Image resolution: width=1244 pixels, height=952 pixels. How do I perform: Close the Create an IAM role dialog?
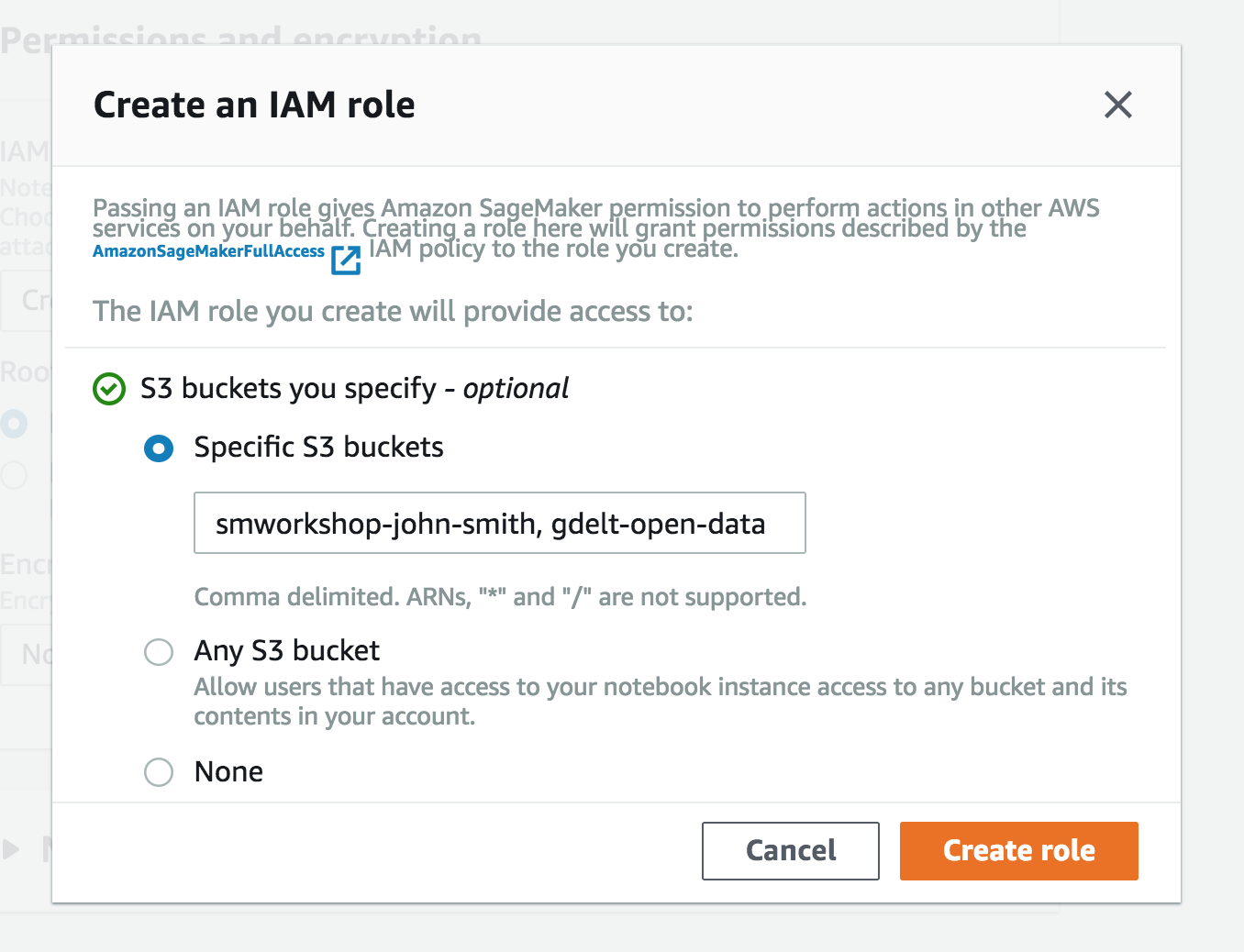pyautogui.click(x=1117, y=105)
